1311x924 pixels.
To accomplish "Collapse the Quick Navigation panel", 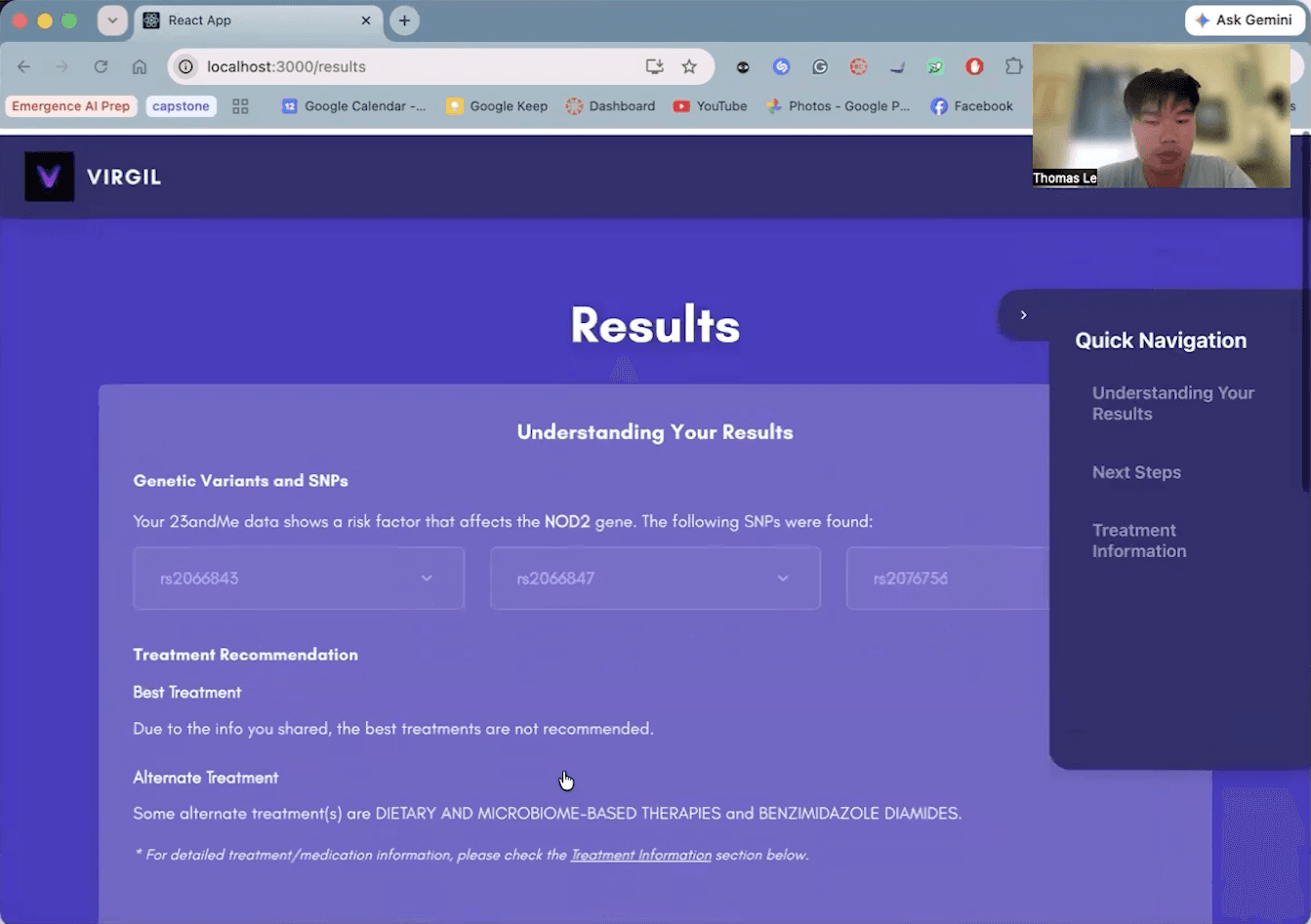I will [1023, 314].
